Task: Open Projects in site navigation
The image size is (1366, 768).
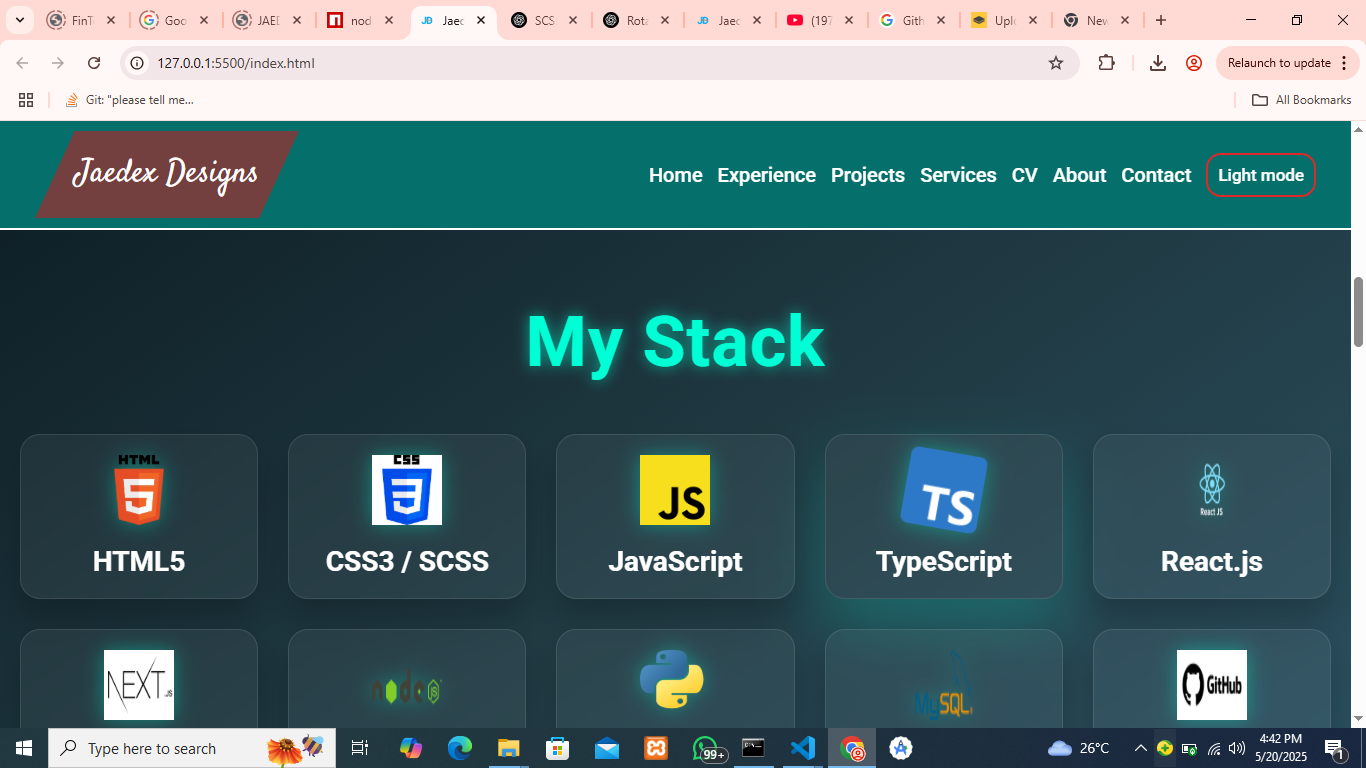Action: click(x=868, y=175)
